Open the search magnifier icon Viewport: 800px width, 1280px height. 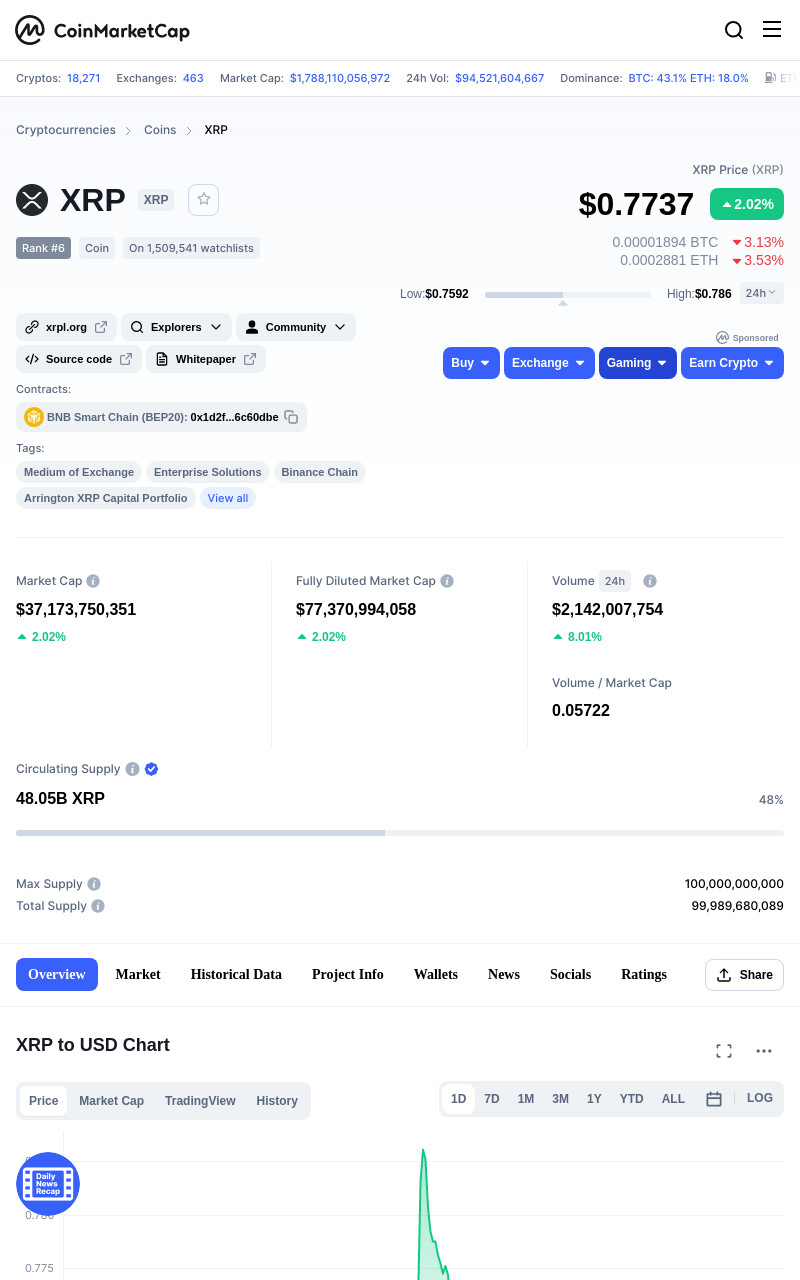[x=734, y=30]
